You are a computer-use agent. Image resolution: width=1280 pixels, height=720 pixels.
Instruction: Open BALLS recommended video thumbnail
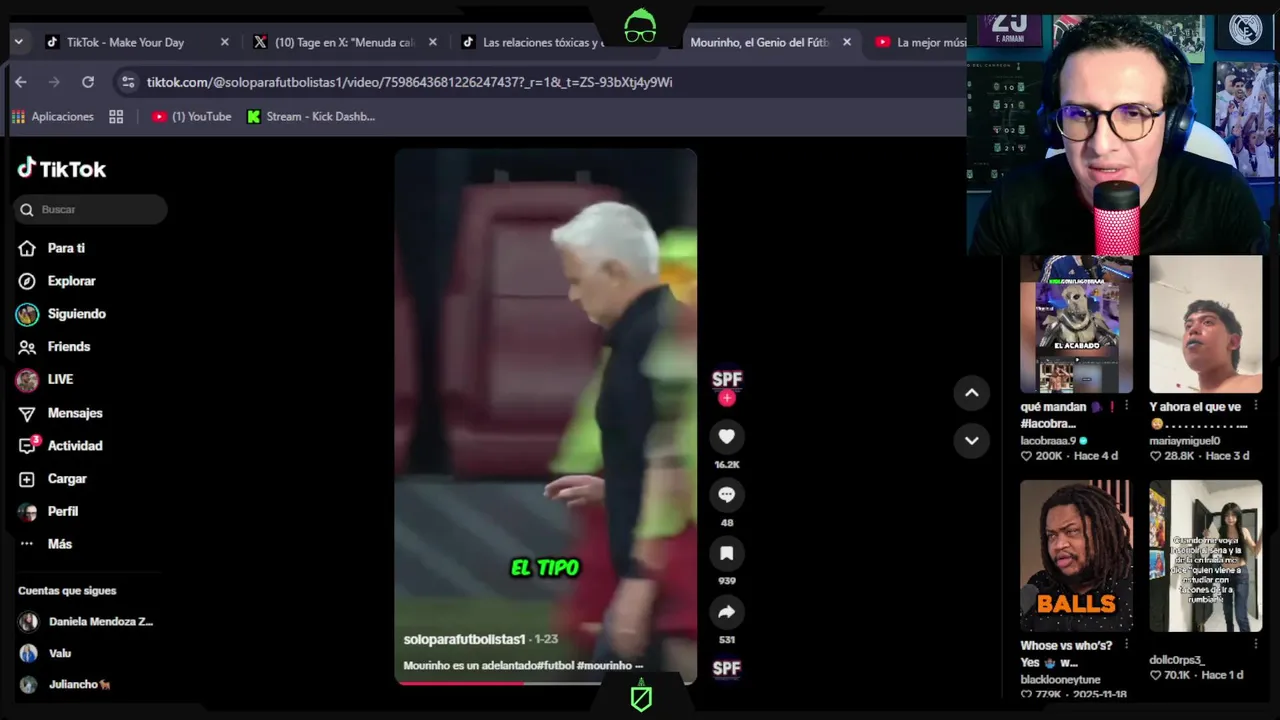1076,556
